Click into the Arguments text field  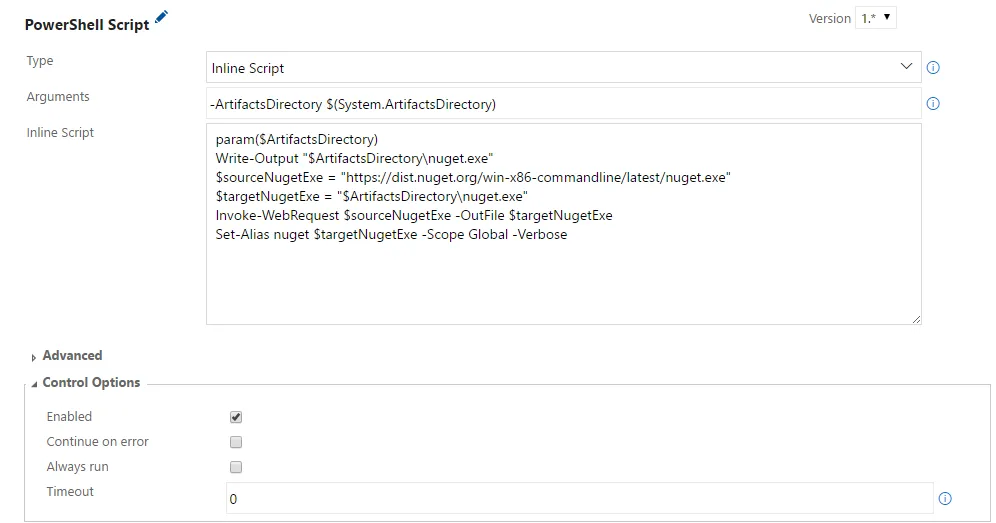tap(563, 104)
